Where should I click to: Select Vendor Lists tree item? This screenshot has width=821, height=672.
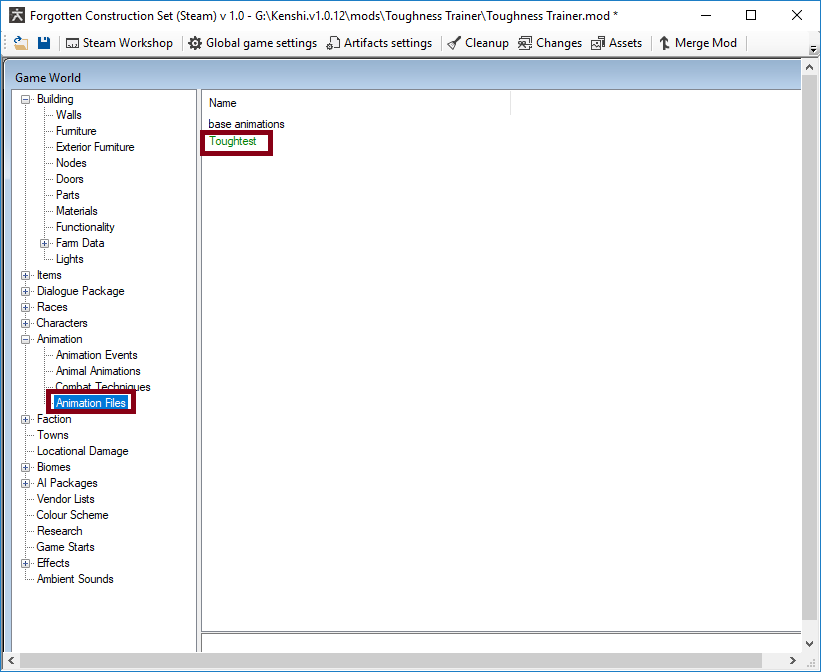coord(65,499)
